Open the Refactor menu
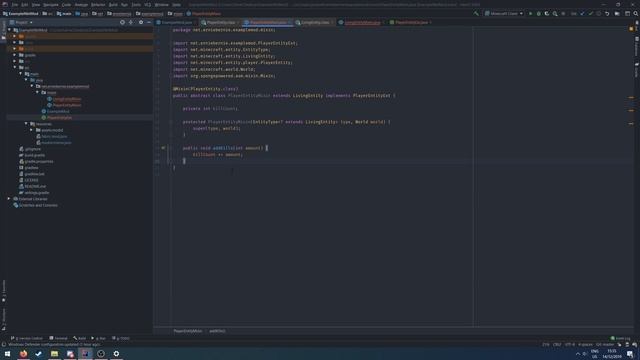 coord(98,4)
